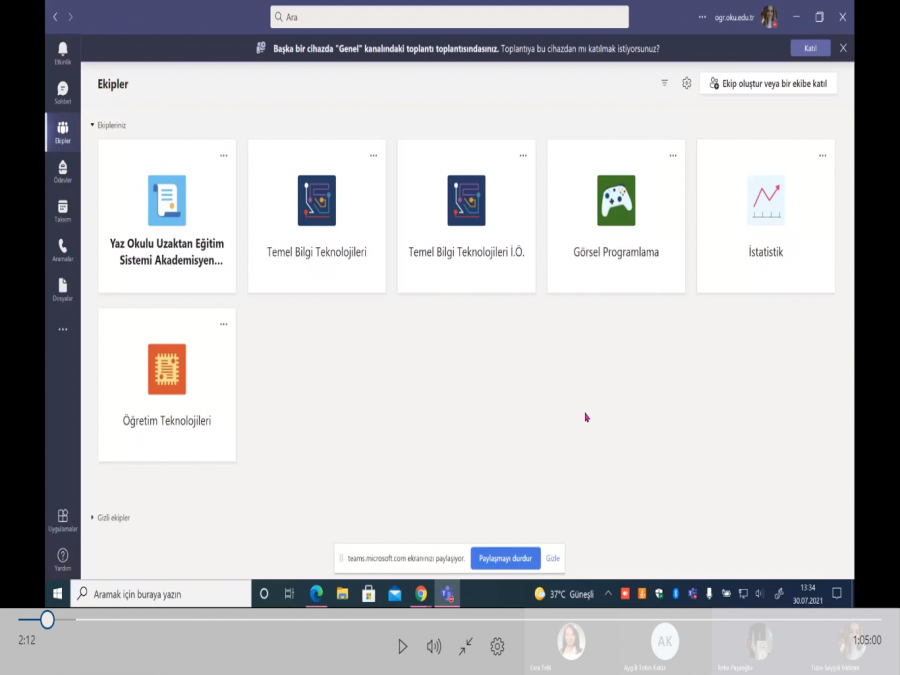Open settings and more ellipsis in title bar
900x675 pixels.
(702, 17)
